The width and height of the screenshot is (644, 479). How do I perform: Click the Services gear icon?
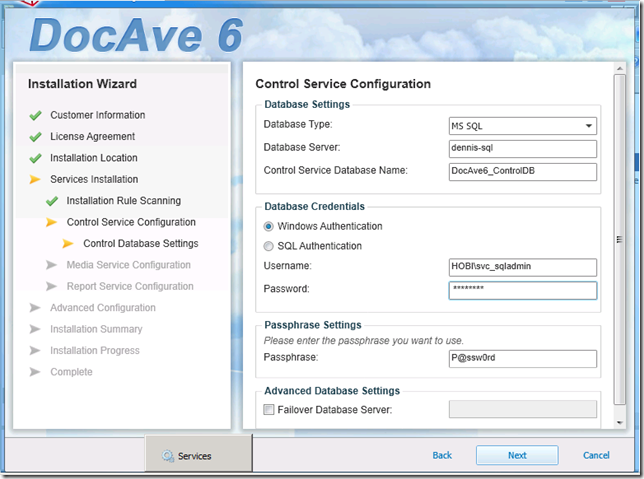point(168,456)
